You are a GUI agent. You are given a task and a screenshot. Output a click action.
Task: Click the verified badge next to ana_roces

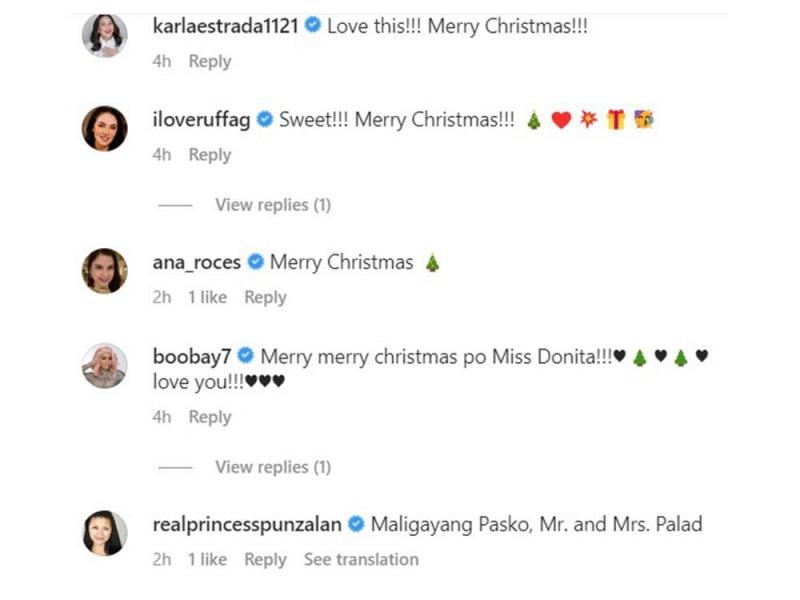coord(256,263)
